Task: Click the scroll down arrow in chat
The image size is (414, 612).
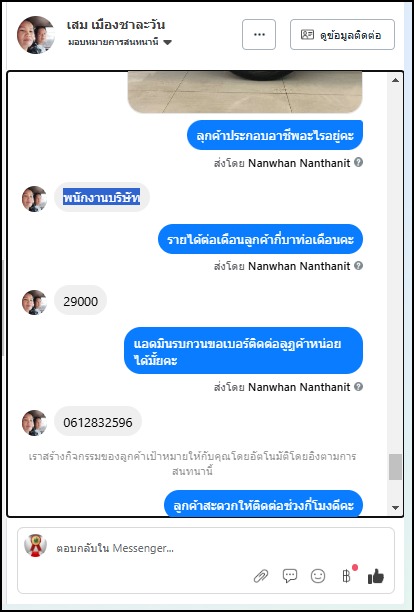Action: tap(395, 507)
